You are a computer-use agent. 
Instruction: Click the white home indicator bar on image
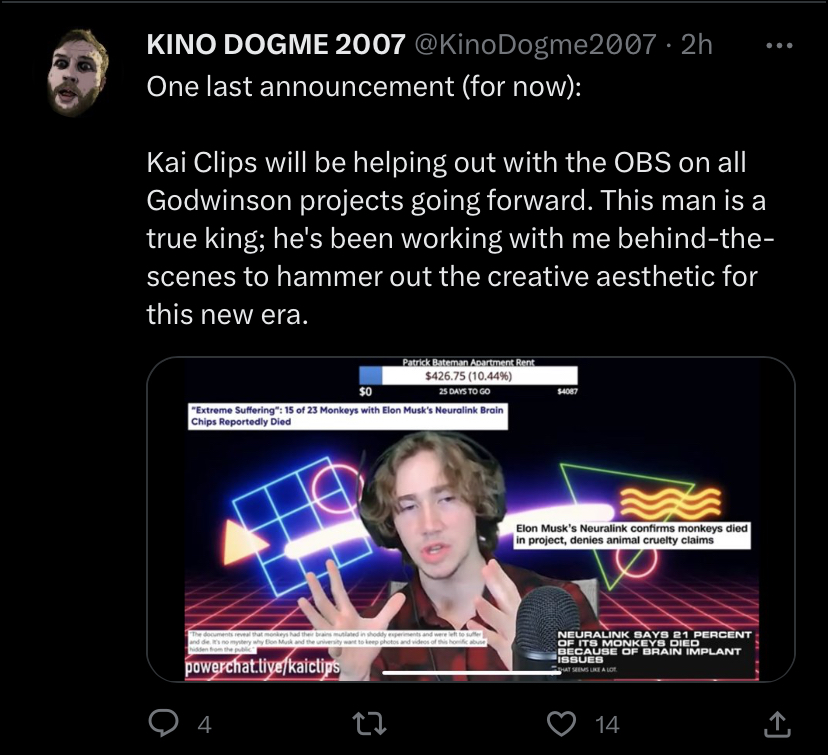tap(471, 673)
